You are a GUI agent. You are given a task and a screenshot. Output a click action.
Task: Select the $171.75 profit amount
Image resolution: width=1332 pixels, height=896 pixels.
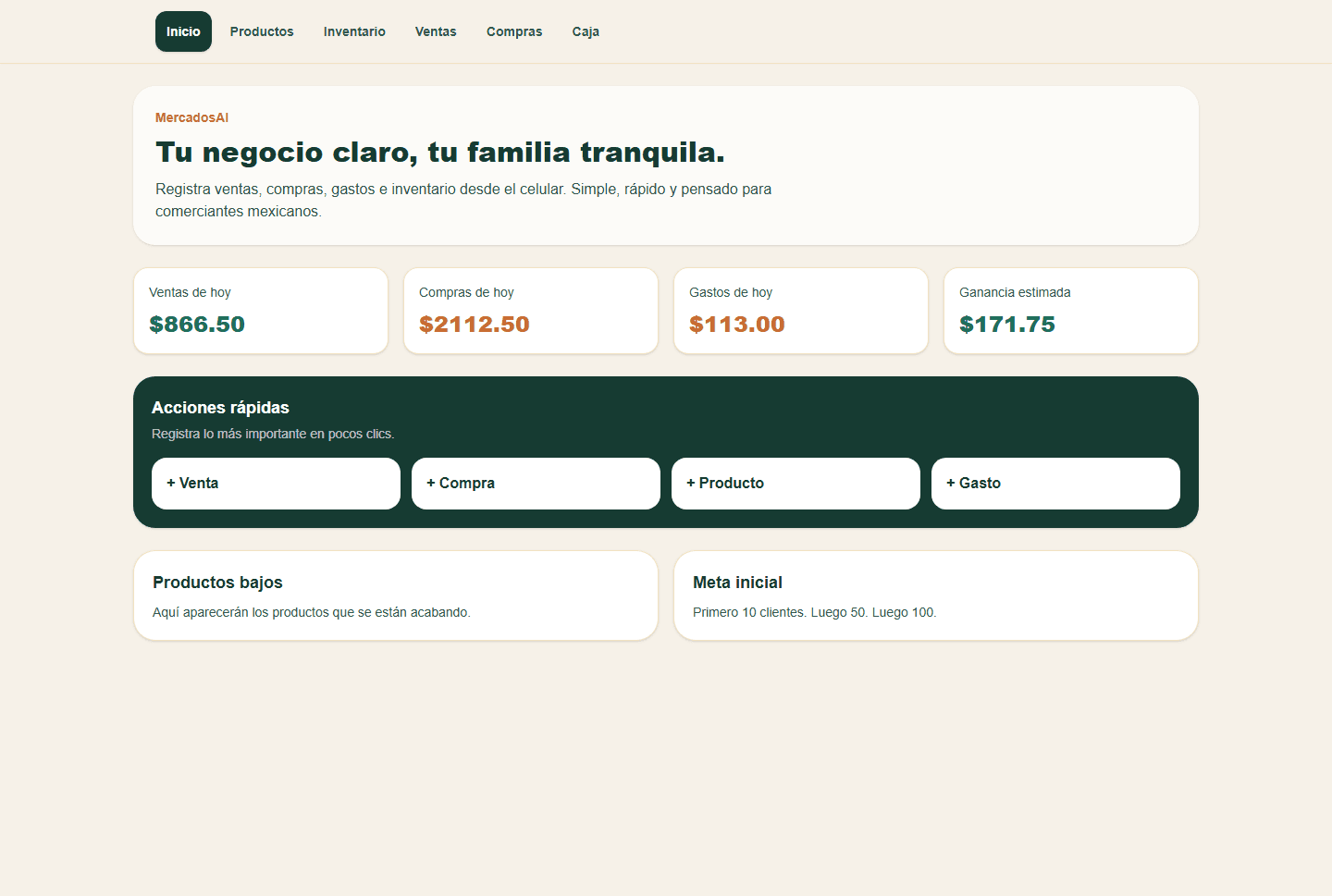[1007, 325]
